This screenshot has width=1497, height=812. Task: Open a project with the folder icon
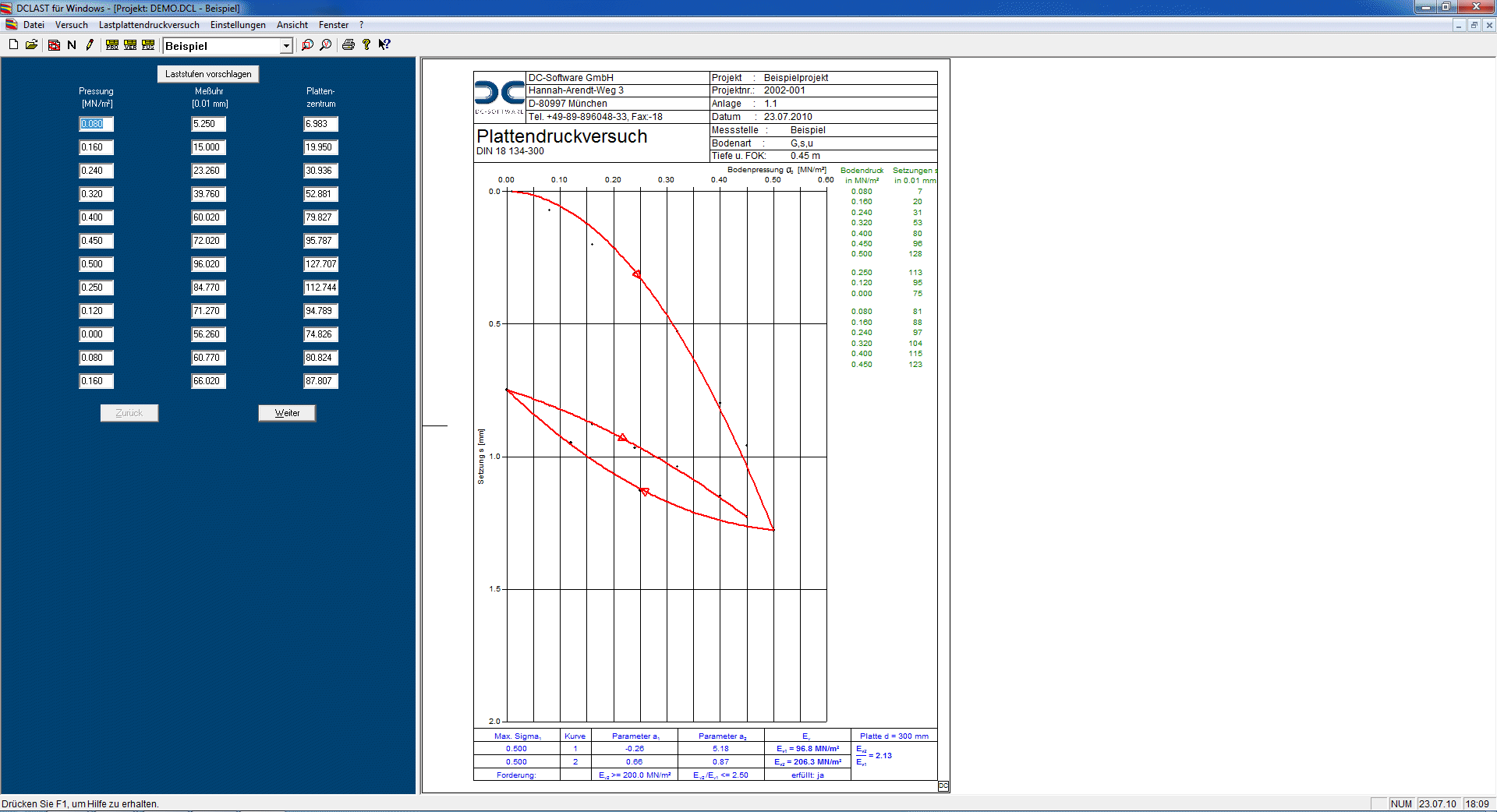coord(31,44)
